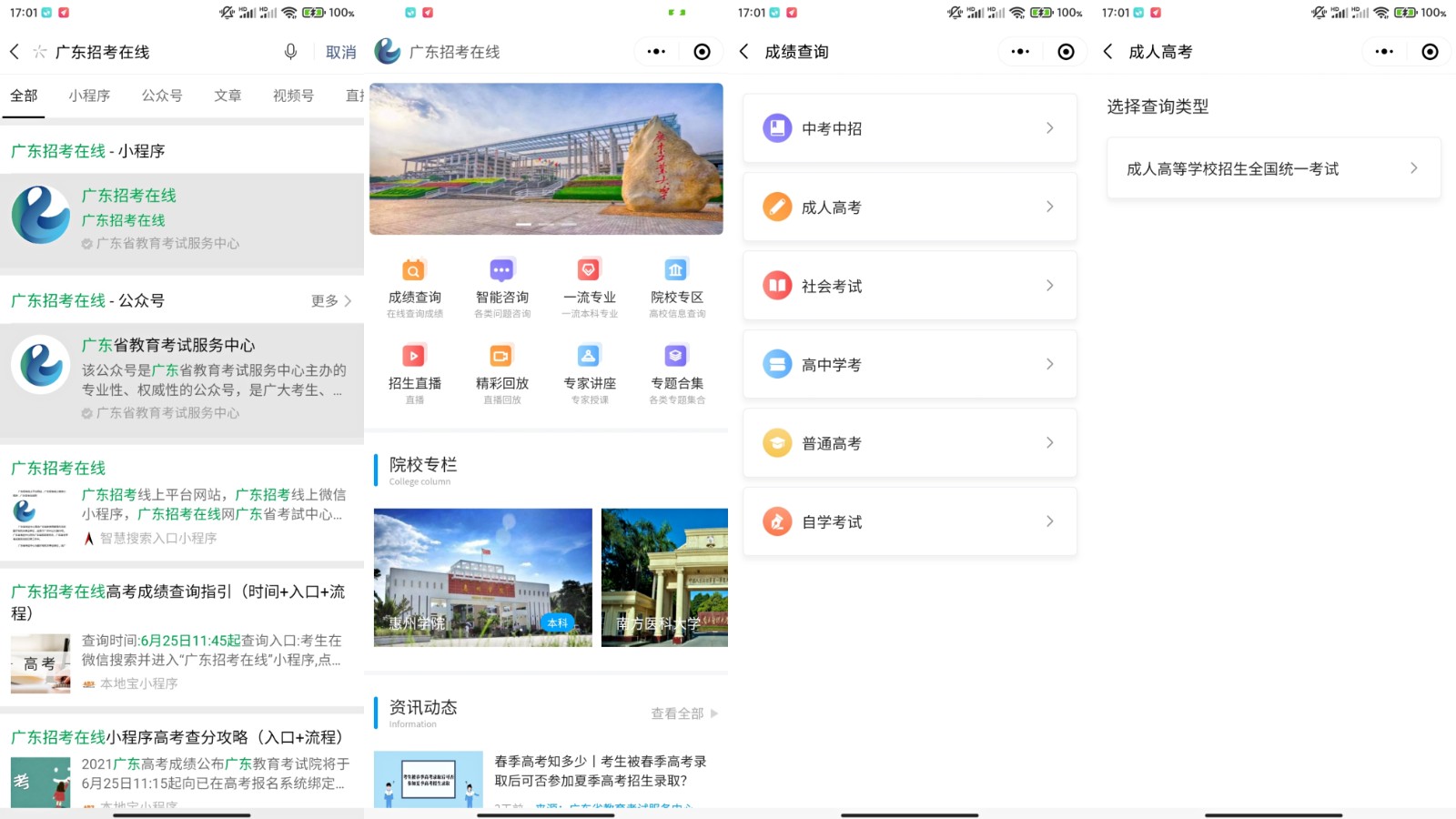Switch to the 文章 search tab
Screen dimensions: 1456x819
(227, 96)
